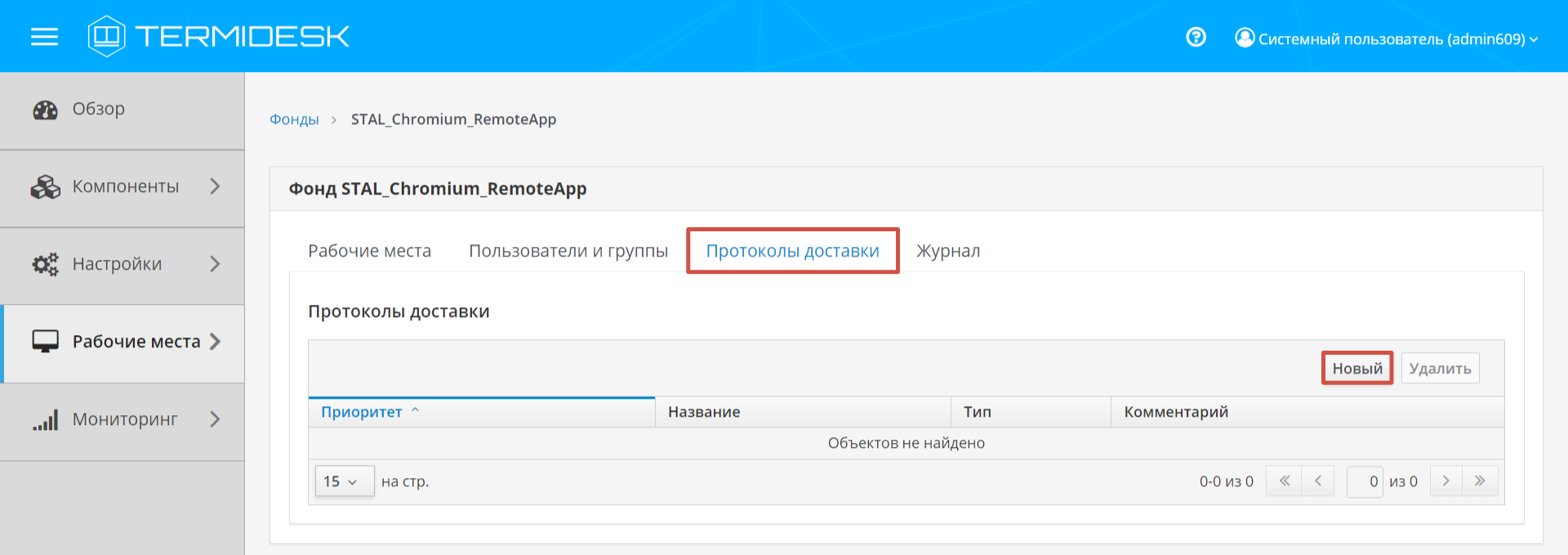Switch to the Журнал tab
This screenshot has height=555, width=1568.
click(x=947, y=251)
